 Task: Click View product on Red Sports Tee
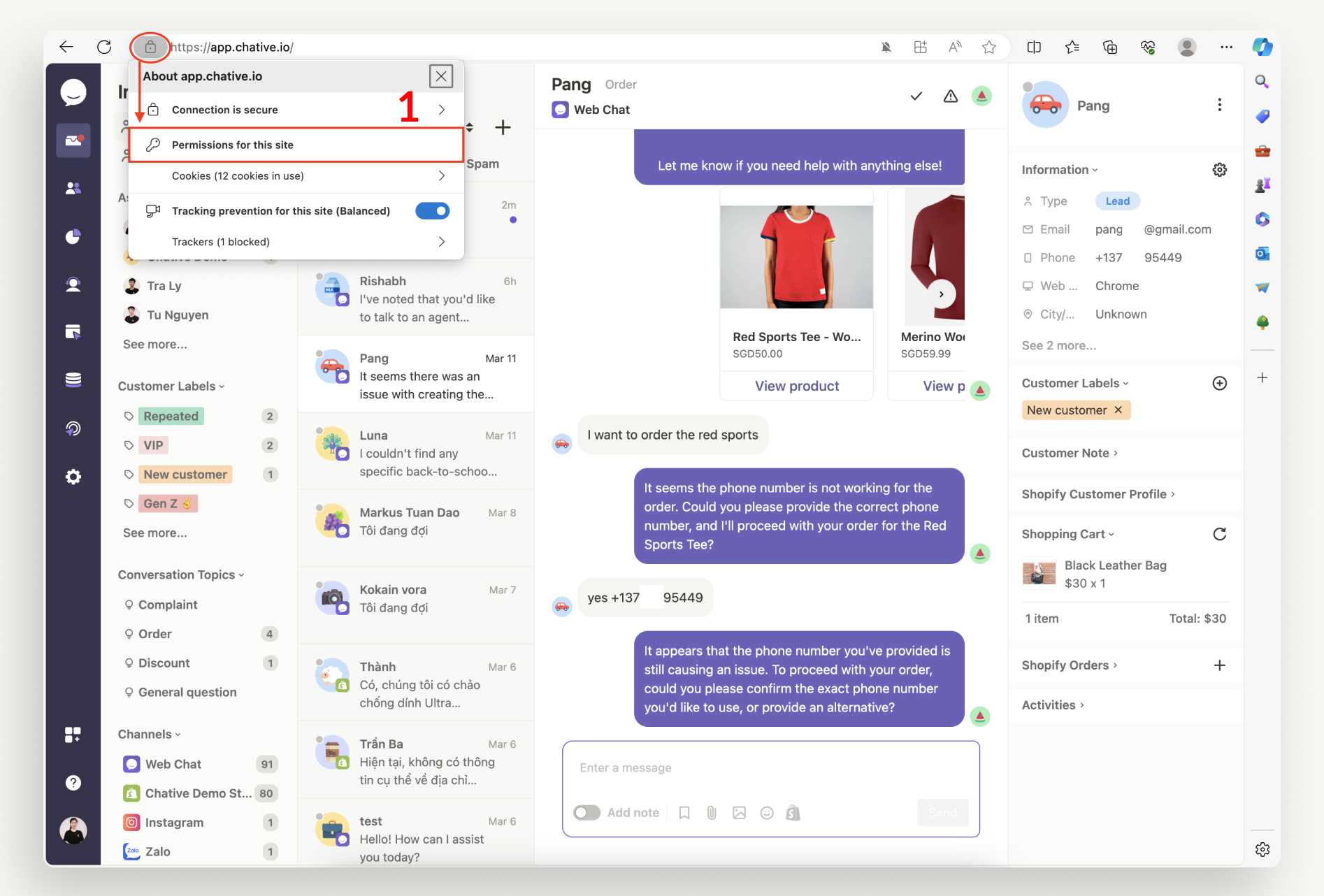tap(796, 385)
